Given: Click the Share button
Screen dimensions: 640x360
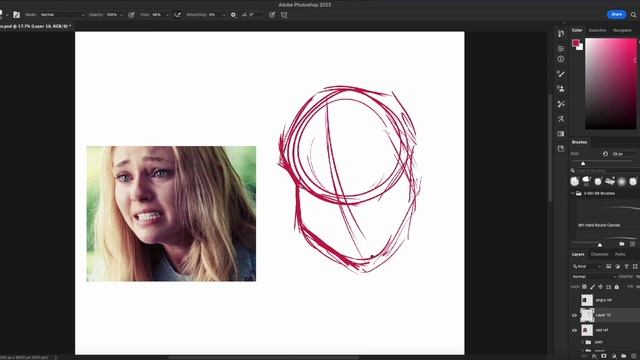Looking at the screenshot, I should (616, 14).
